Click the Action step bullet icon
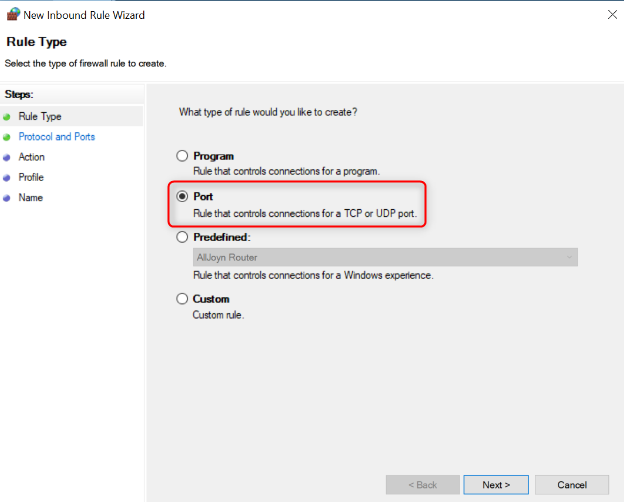624x502 pixels. 7,157
